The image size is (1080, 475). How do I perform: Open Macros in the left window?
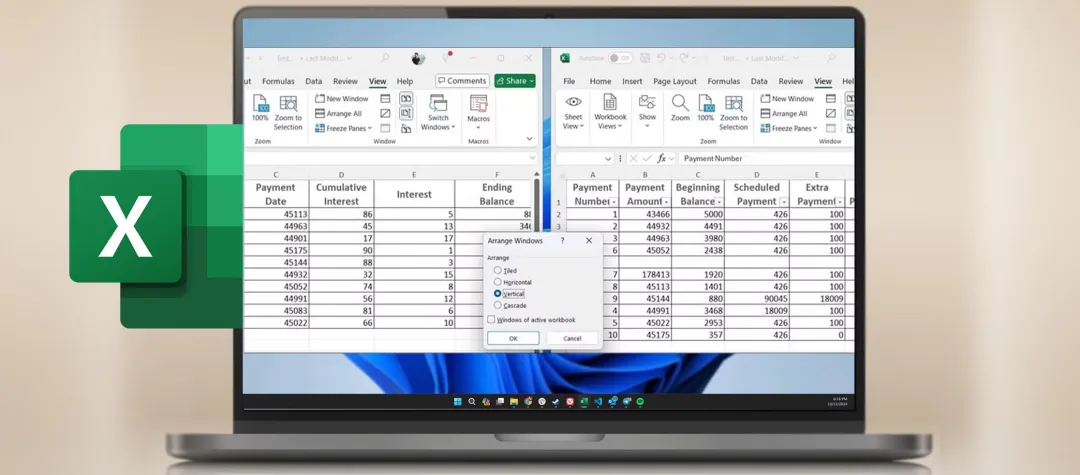[x=478, y=113]
